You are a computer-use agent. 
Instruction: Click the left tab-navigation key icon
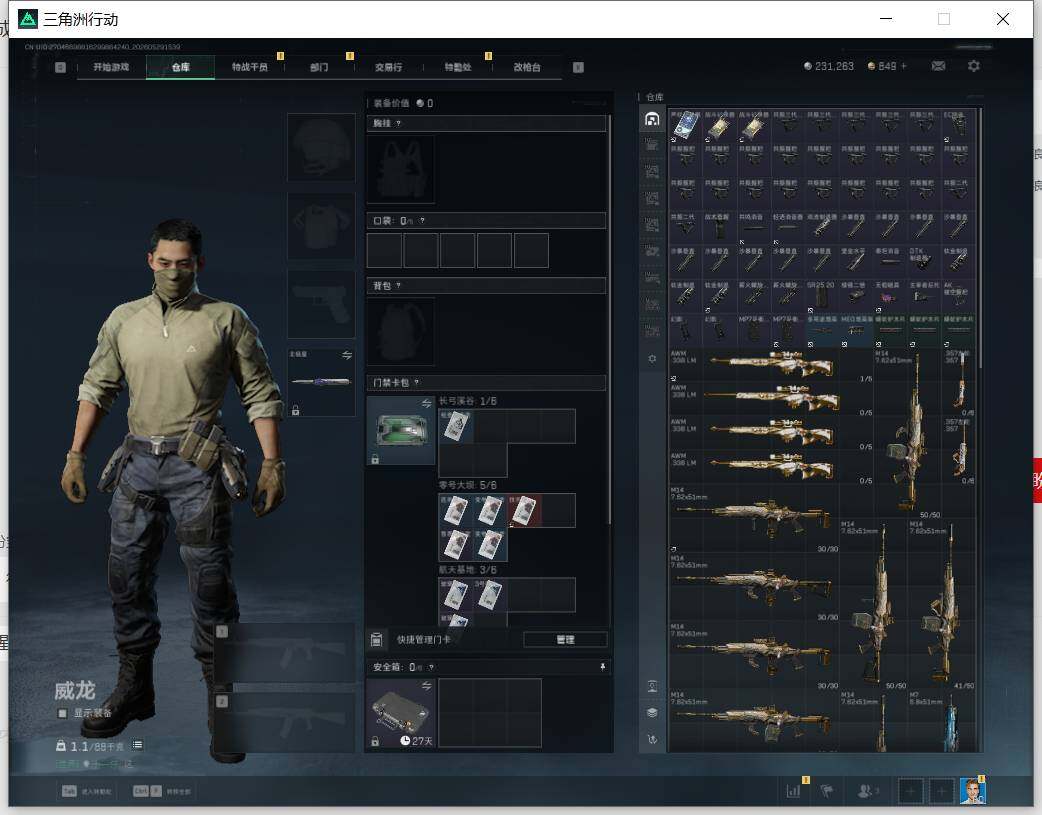coord(60,67)
